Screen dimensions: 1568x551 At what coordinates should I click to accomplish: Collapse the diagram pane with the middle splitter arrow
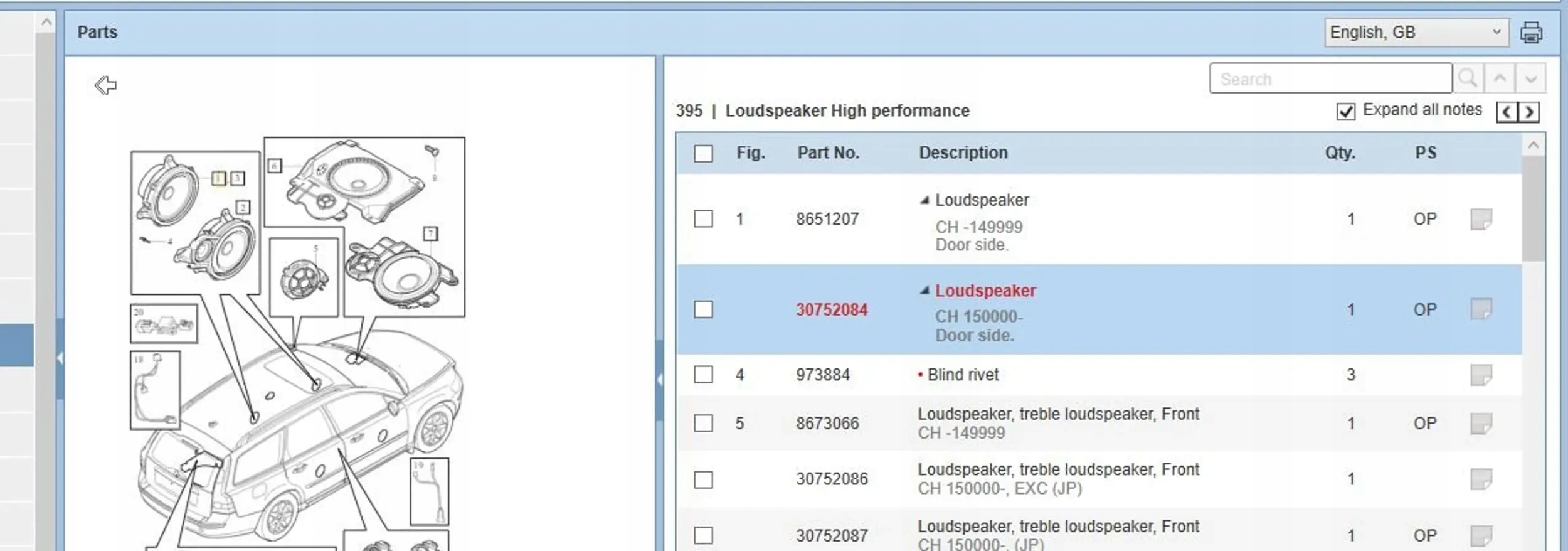pyautogui.click(x=659, y=380)
